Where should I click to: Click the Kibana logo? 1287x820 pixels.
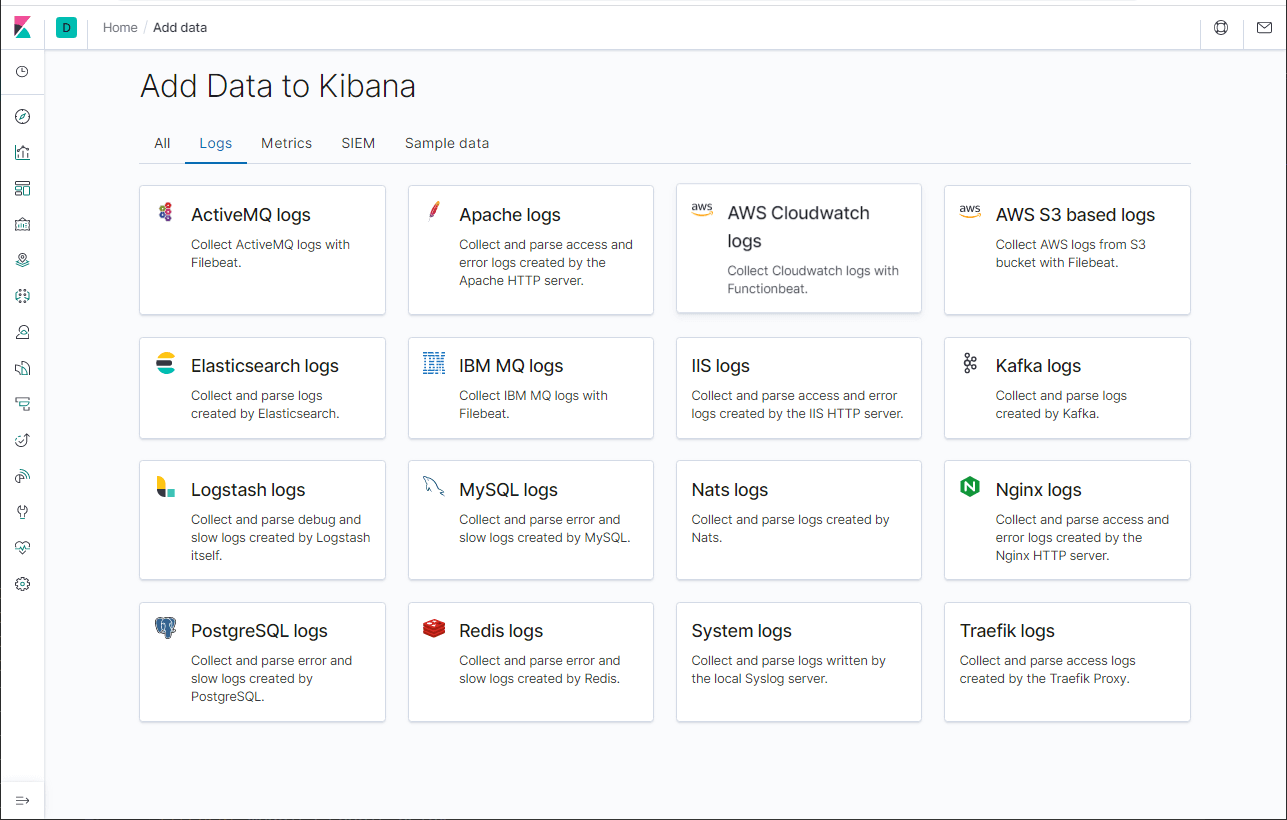[22, 28]
